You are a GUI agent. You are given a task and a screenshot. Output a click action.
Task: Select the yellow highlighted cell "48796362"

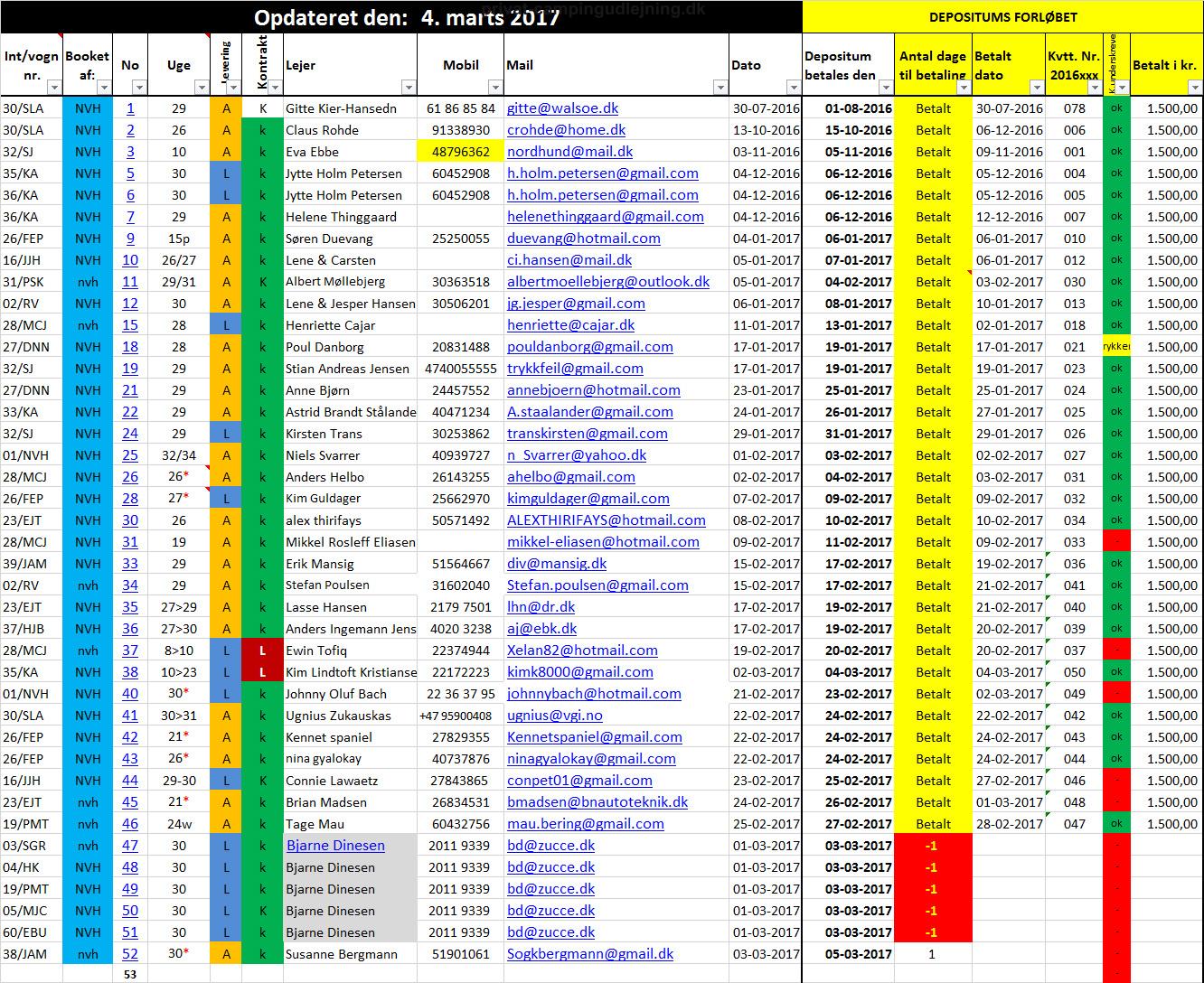tap(461, 152)
